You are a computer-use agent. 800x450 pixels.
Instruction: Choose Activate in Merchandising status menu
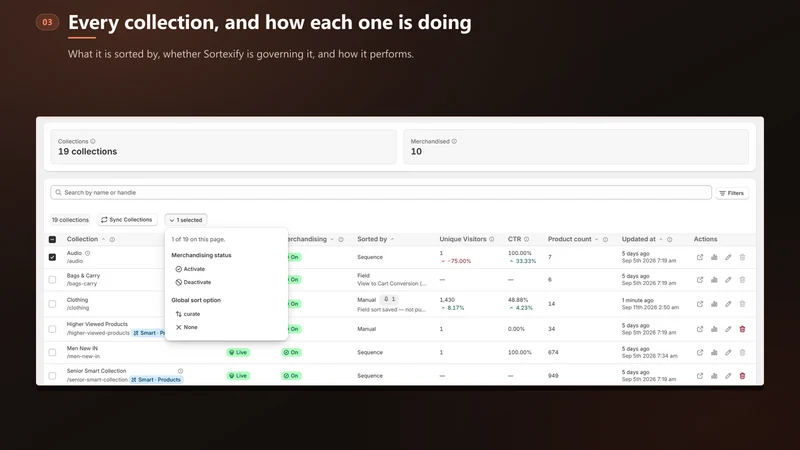190,269
